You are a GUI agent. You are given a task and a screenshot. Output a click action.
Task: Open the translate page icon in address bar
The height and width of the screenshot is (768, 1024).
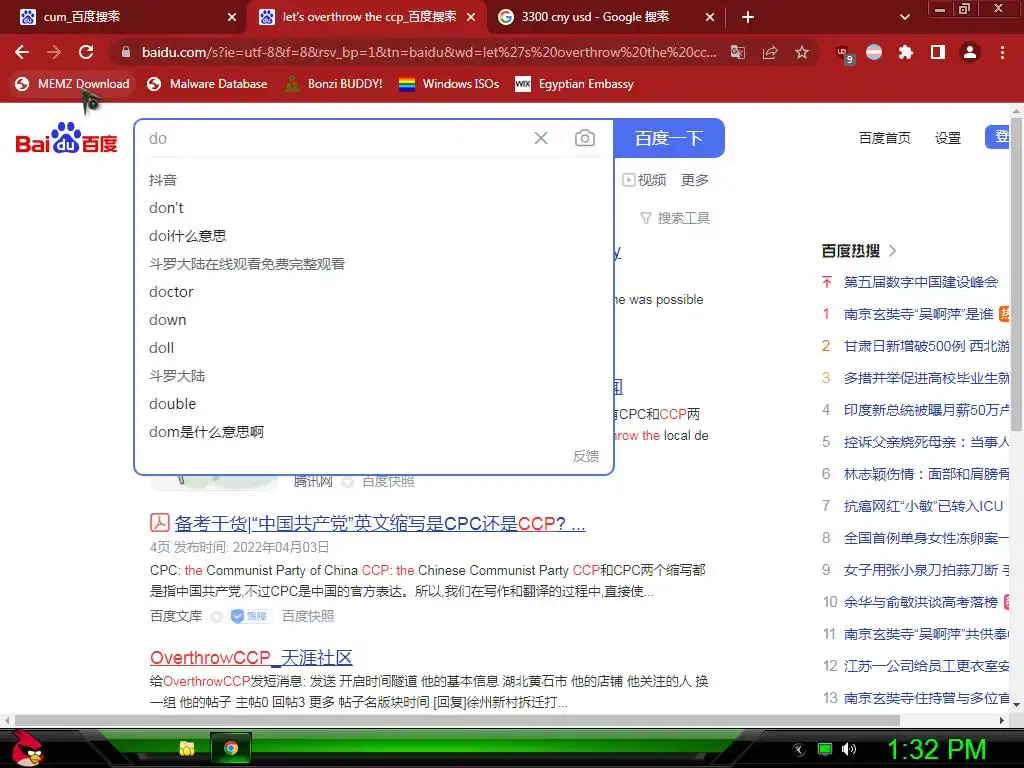point(738,52)
